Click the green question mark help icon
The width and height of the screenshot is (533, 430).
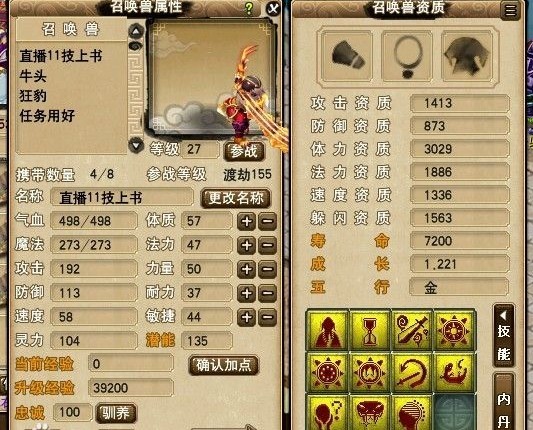pos(249,8)
